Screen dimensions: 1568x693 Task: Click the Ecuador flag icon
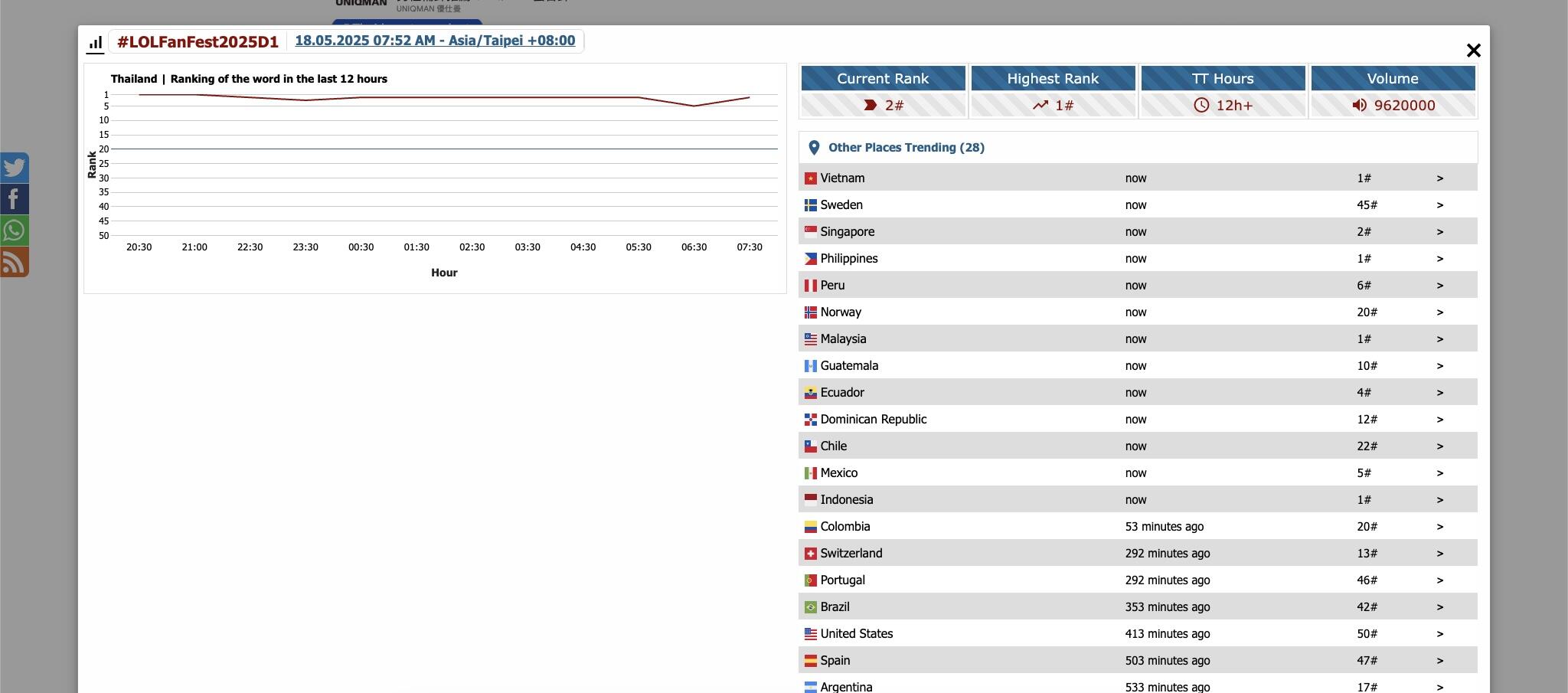[811, 393]
